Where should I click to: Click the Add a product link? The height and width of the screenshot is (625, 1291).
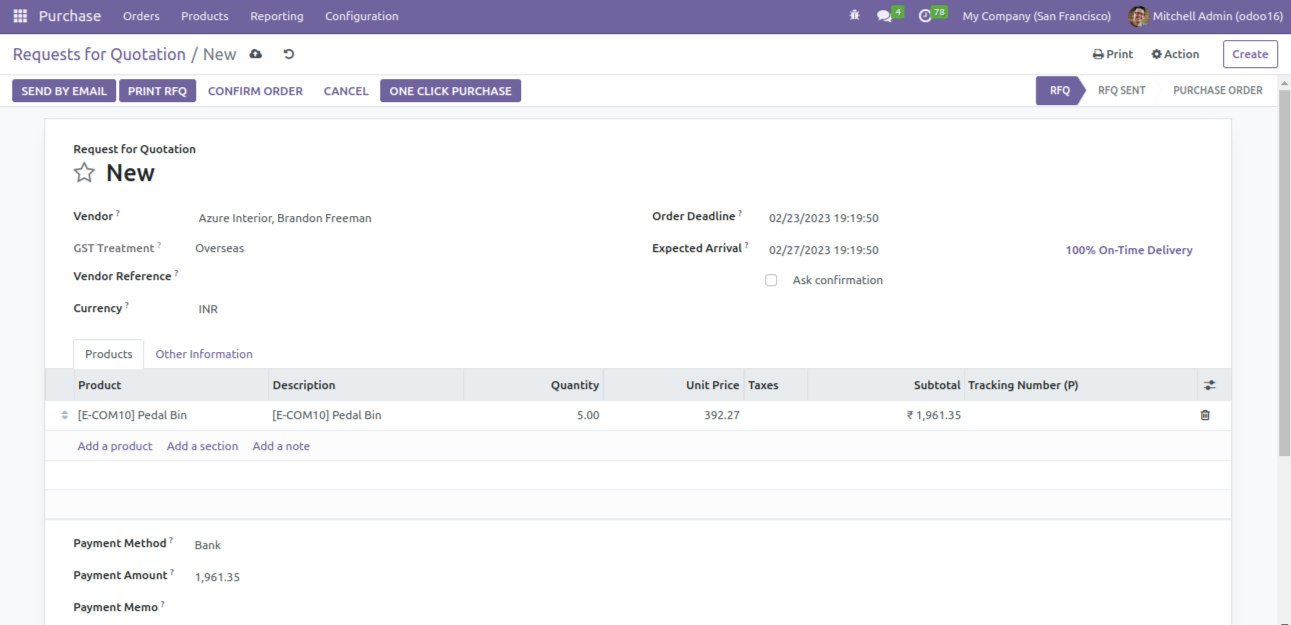[x=115, y=446]
